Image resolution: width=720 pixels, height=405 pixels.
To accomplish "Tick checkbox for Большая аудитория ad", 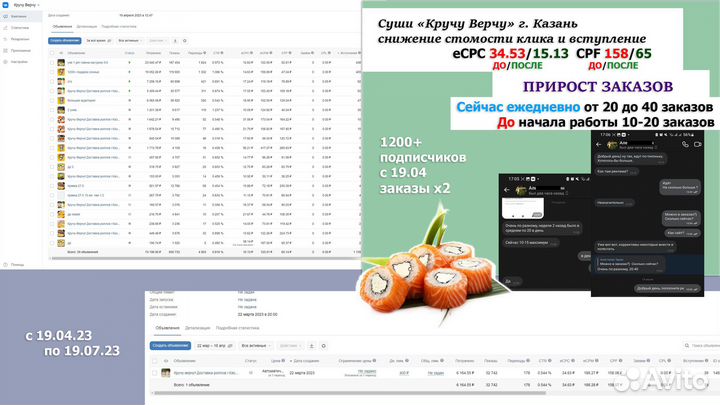I will click(52, 101).
